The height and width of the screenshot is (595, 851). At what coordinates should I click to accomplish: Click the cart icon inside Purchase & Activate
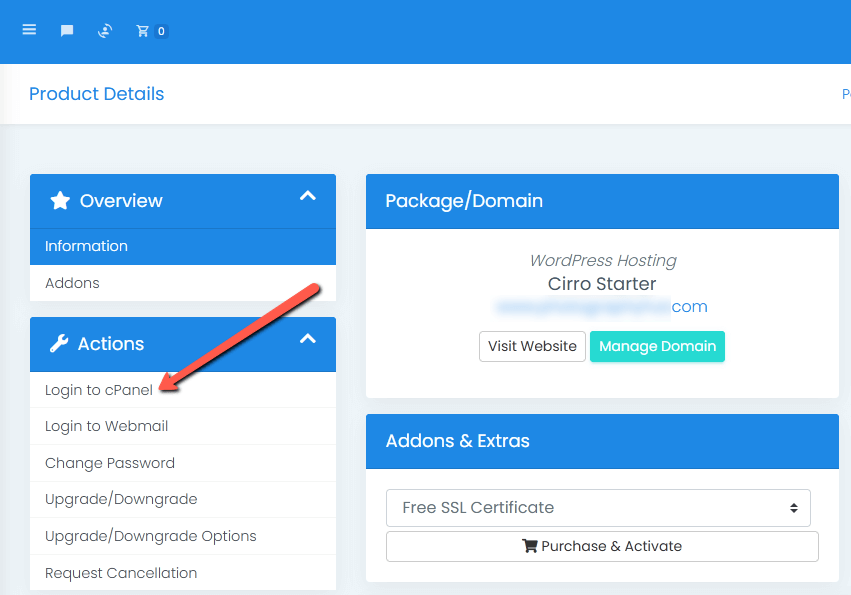[x=531, y=546]
